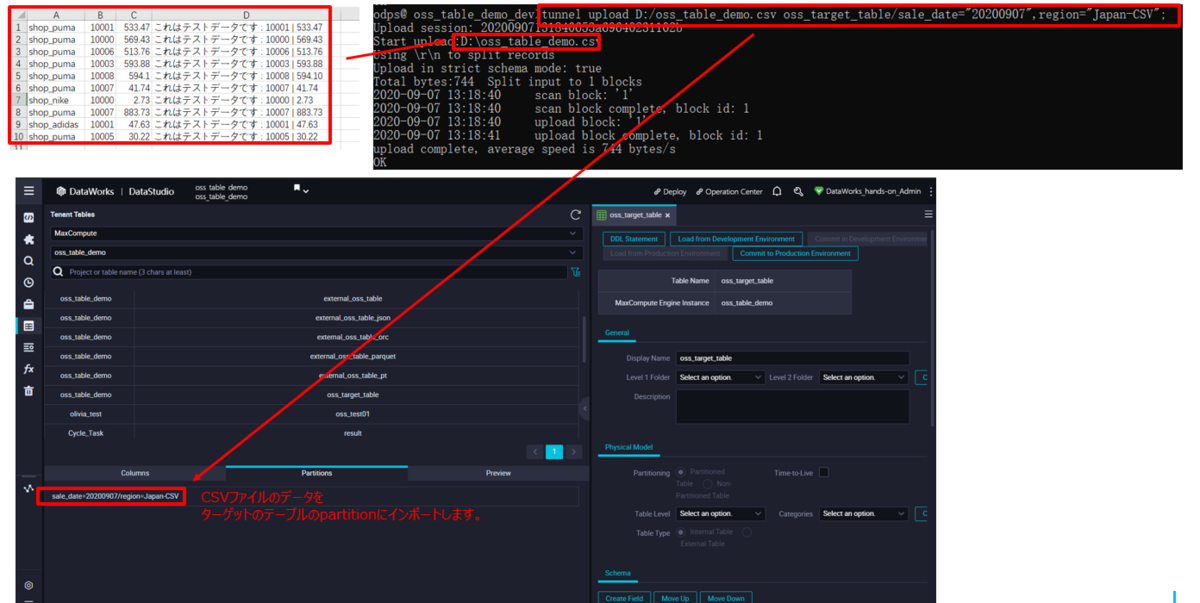Go to the General section tab
Viewport: 1200px width, 603px height.
616,333
